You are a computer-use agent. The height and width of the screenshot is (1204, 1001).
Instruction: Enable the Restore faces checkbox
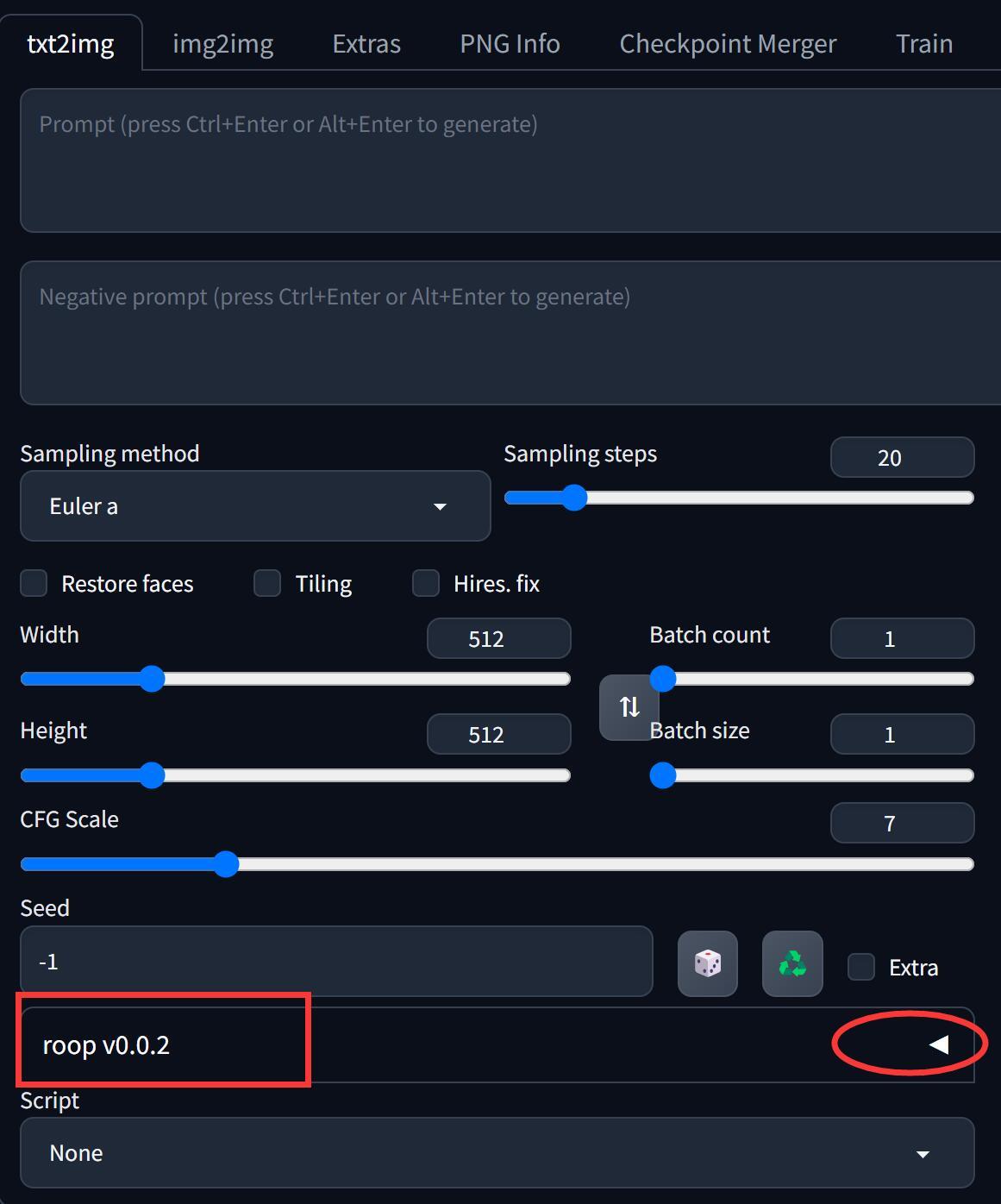click(34, 583)
